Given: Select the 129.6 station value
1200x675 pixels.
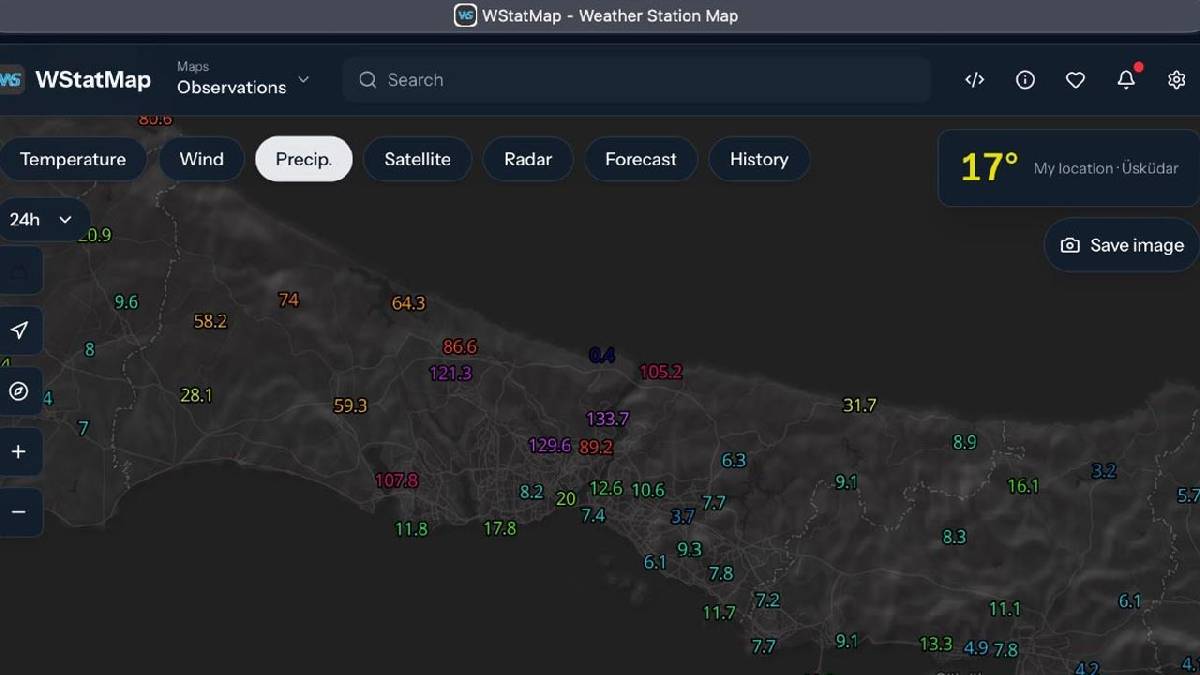Looking at the screenshot, I should tap(549, 445).
